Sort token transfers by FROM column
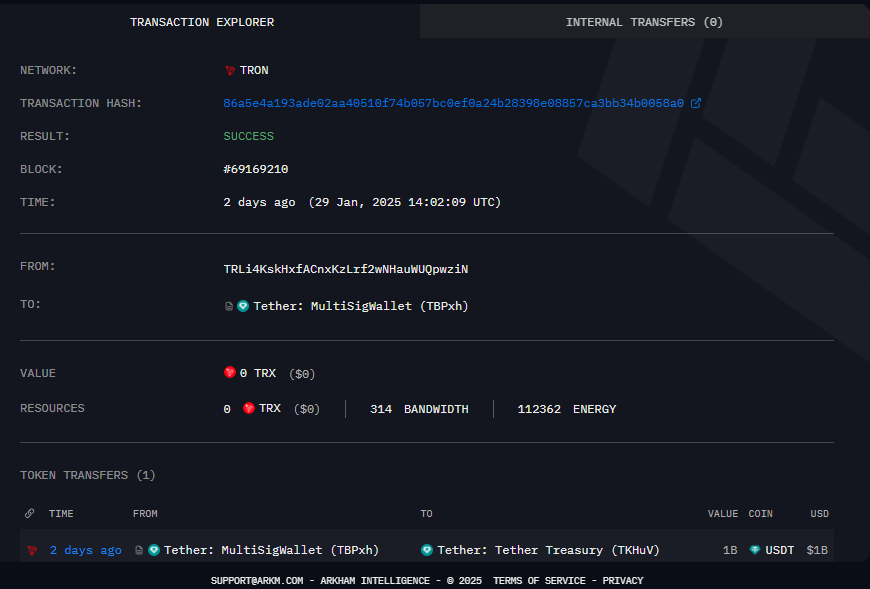This screenshot has height=589, width=870. 145,514
